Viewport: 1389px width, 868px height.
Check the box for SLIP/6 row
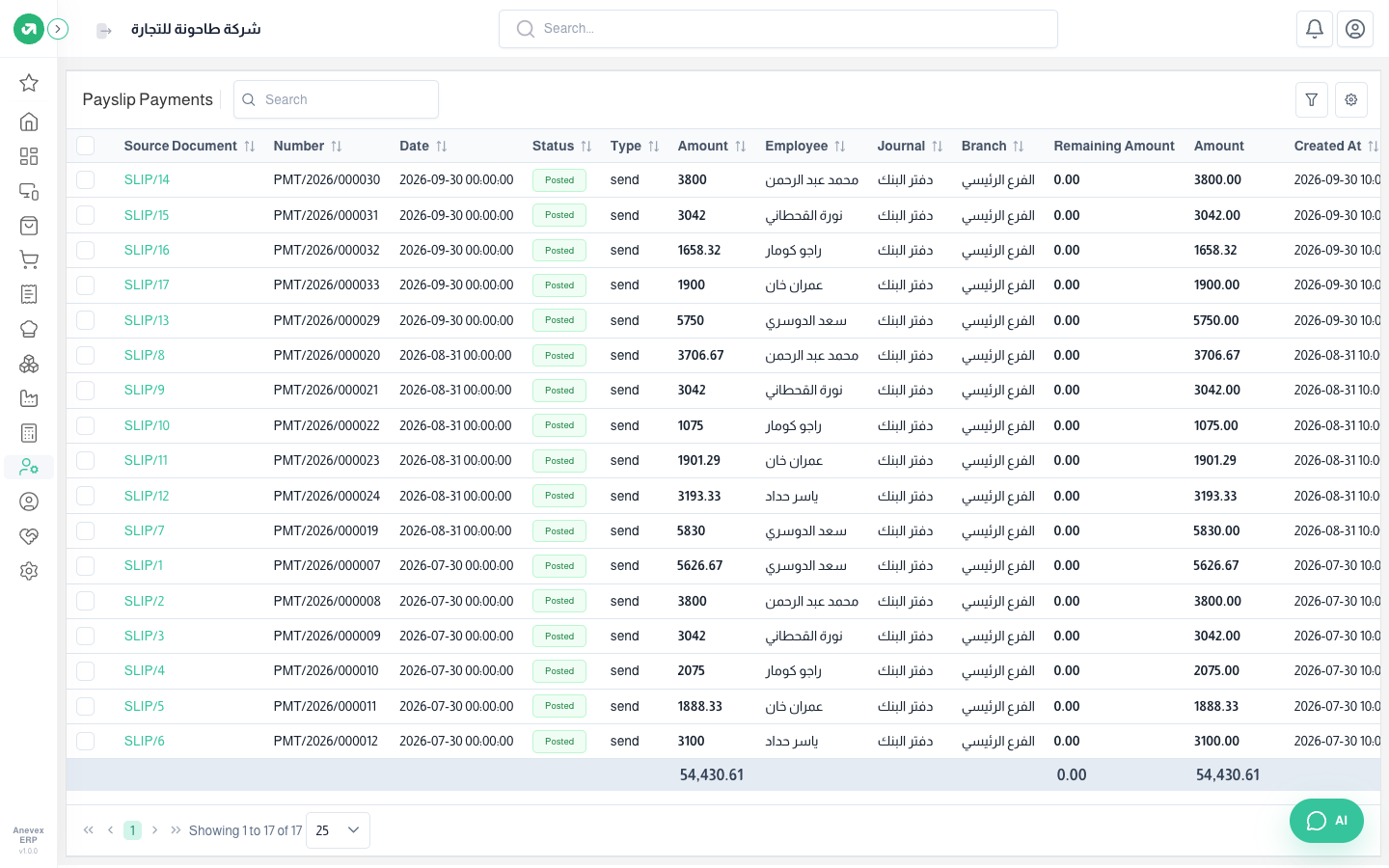86,741
